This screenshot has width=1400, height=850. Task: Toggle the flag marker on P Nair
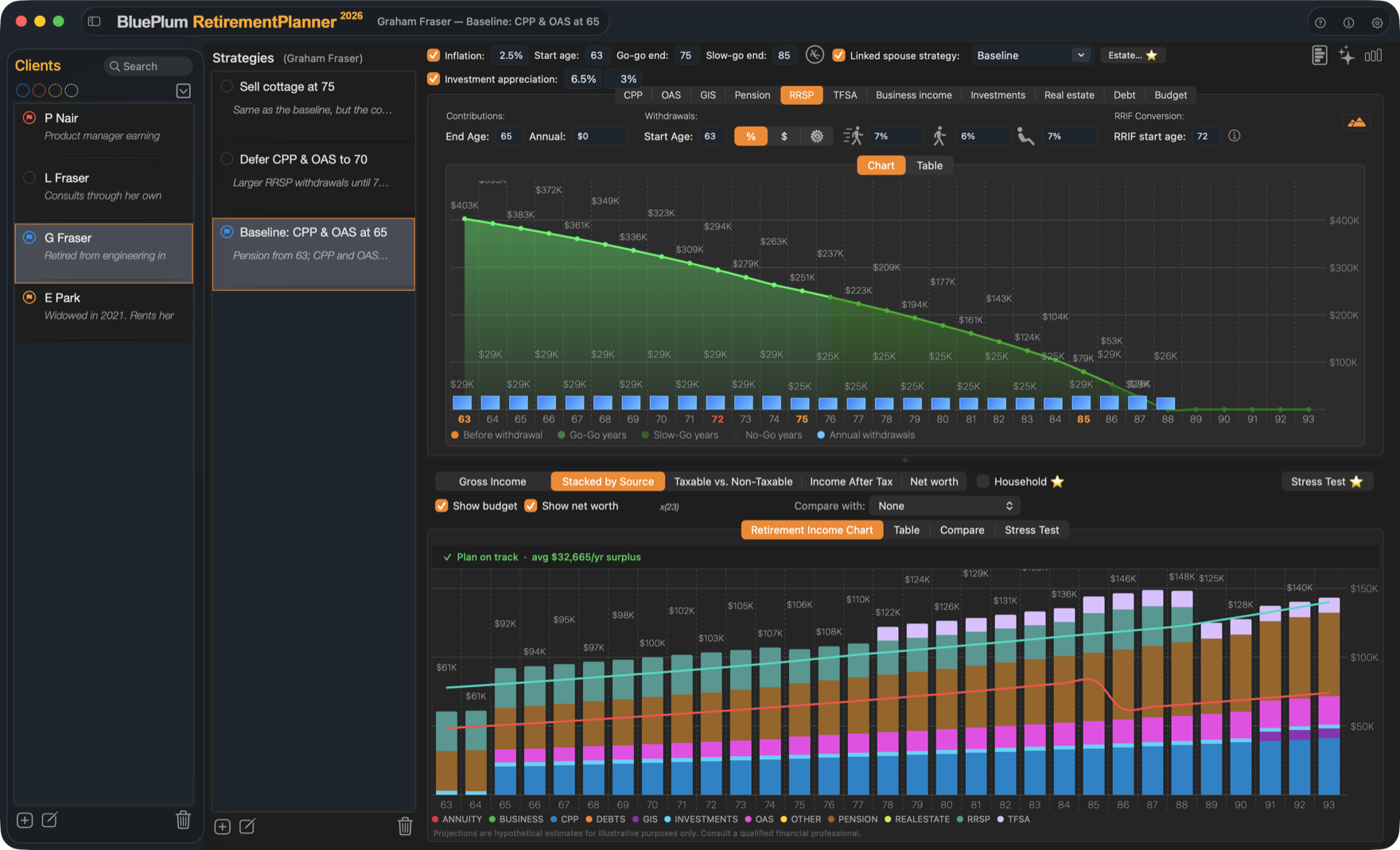[x=29, y=118]
